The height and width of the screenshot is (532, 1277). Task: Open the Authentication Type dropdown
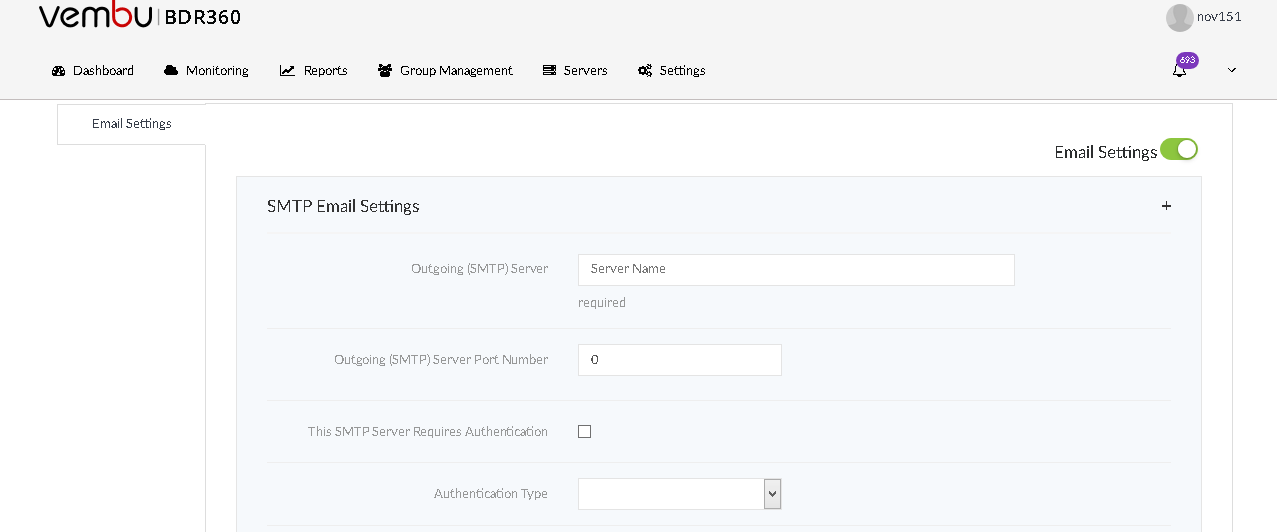click(679, 494)
